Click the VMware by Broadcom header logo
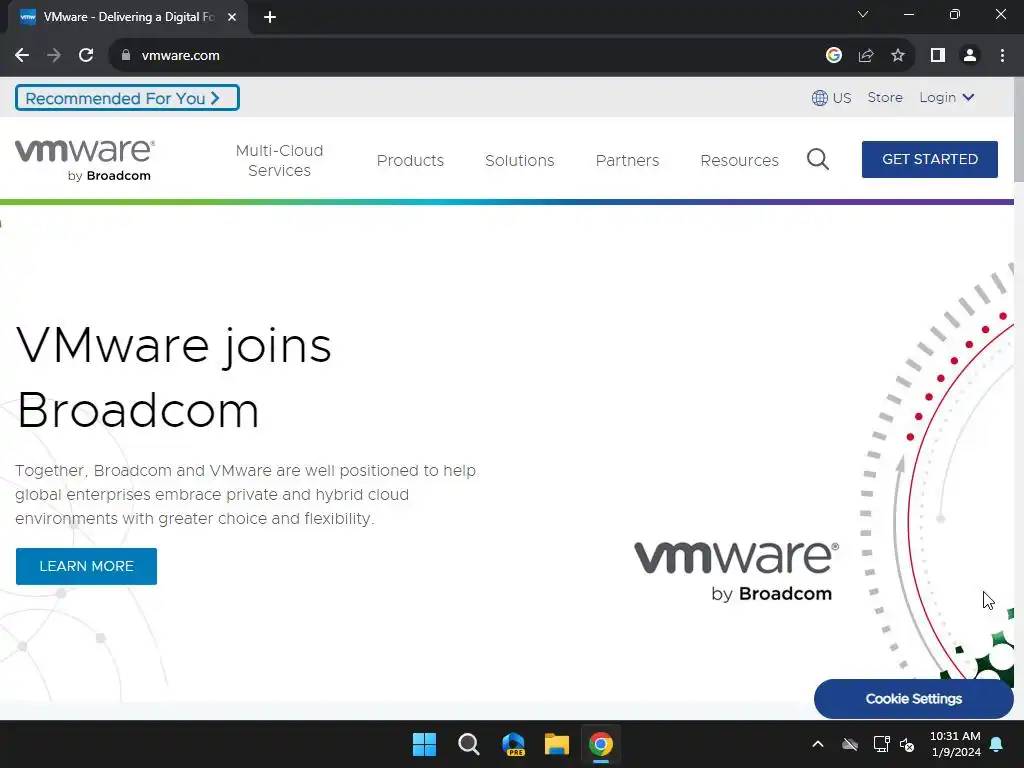Viewport: 1024px width, 768px height. coord(85,160)
